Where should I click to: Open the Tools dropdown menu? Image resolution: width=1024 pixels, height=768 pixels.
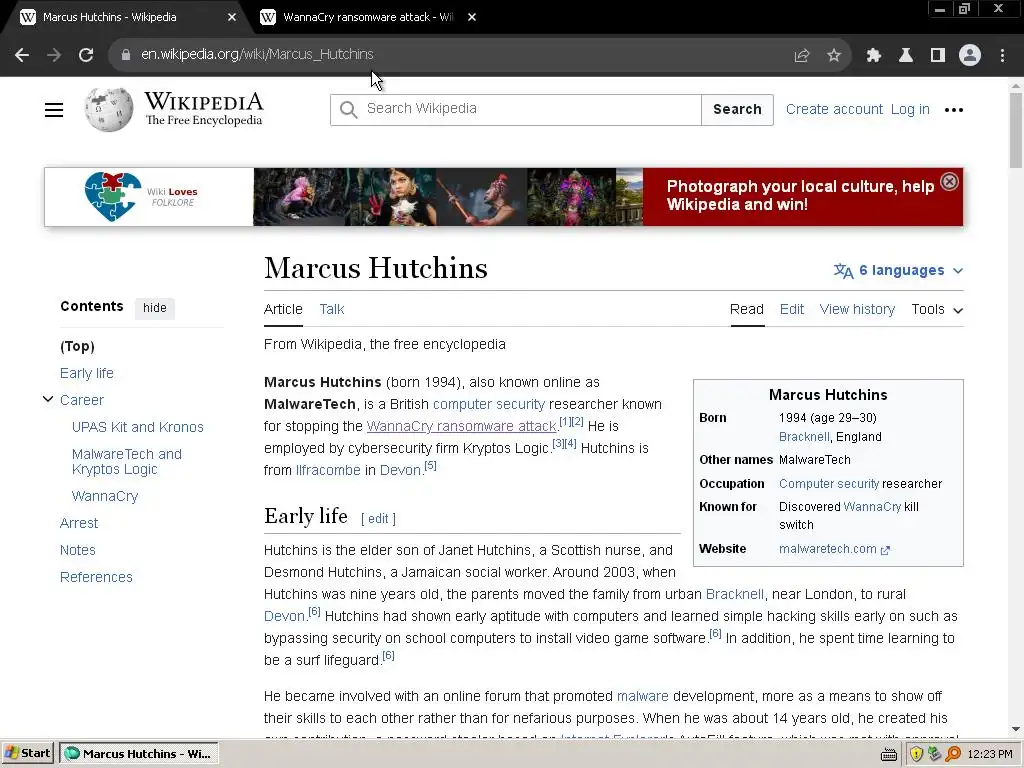point(937,310)
